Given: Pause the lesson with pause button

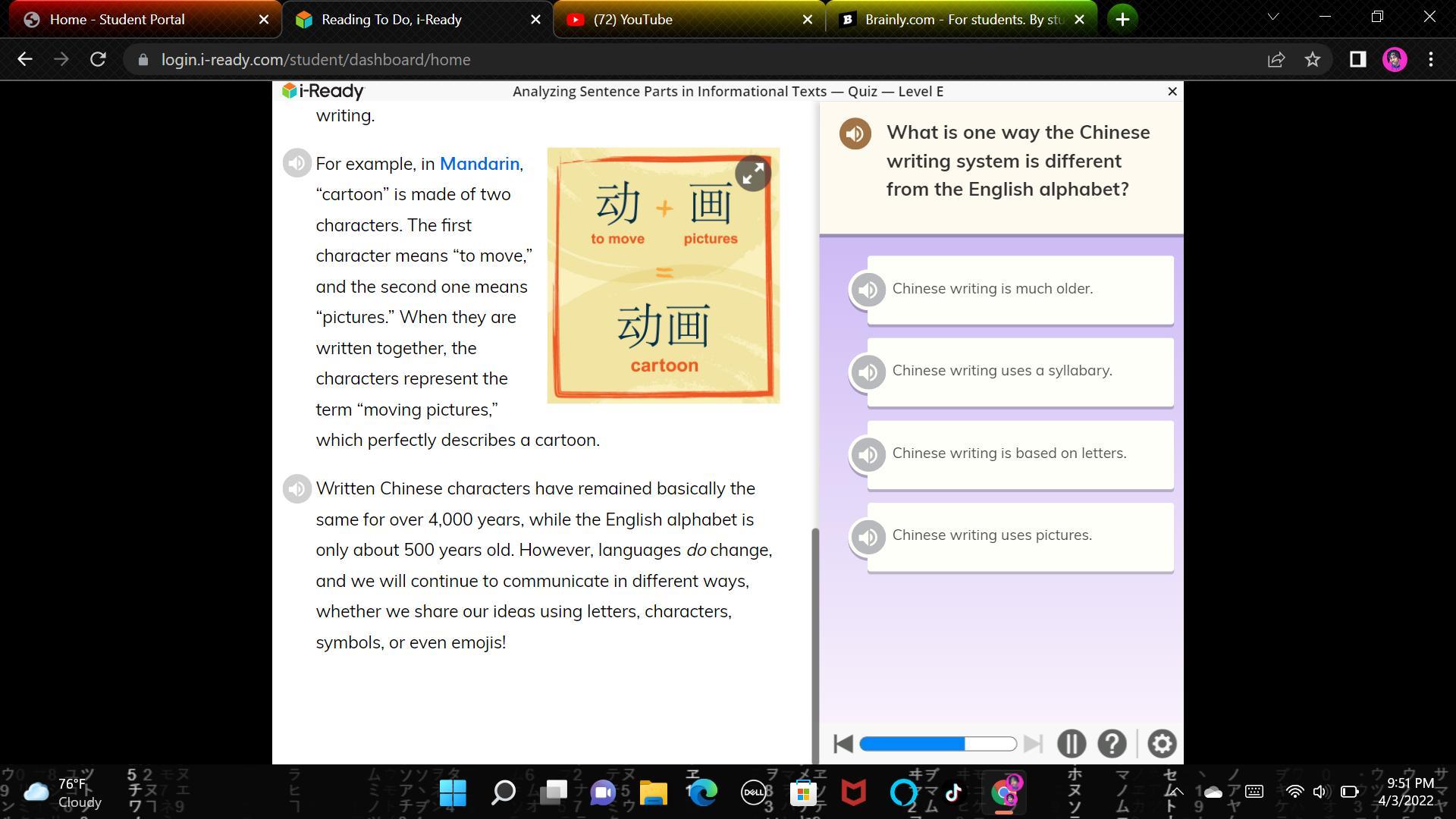Looking at the screenshot, I should [1071, 743].
